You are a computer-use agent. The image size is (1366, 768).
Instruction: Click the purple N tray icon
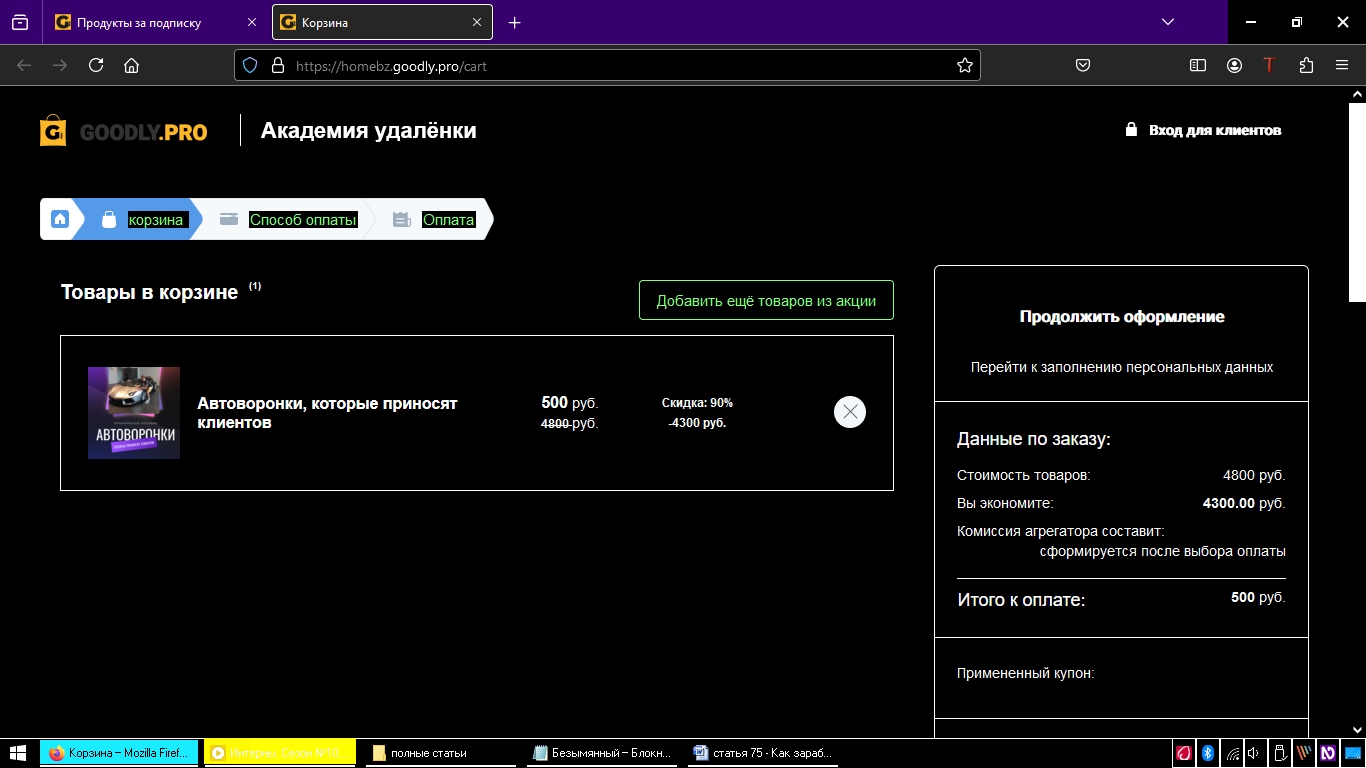click(1328, 753)
